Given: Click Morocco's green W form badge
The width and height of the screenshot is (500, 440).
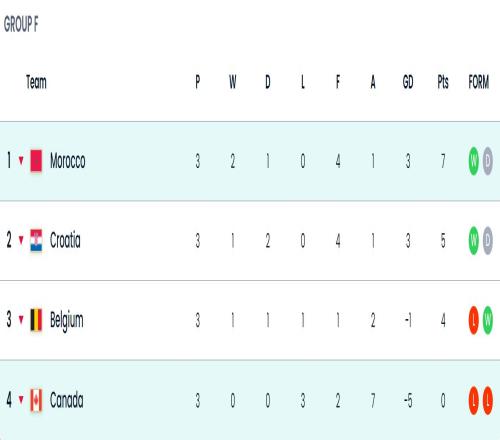Looking at the screenshot, I should (473, 161).
